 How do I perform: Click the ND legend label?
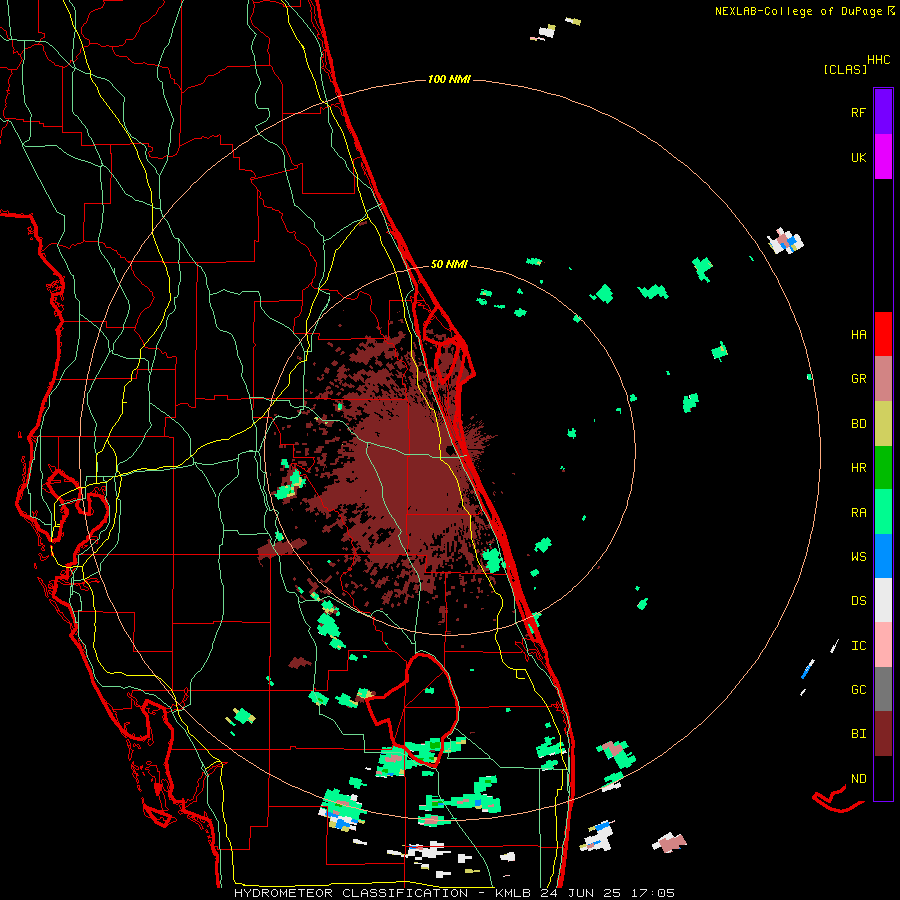(x=858, y=779)
